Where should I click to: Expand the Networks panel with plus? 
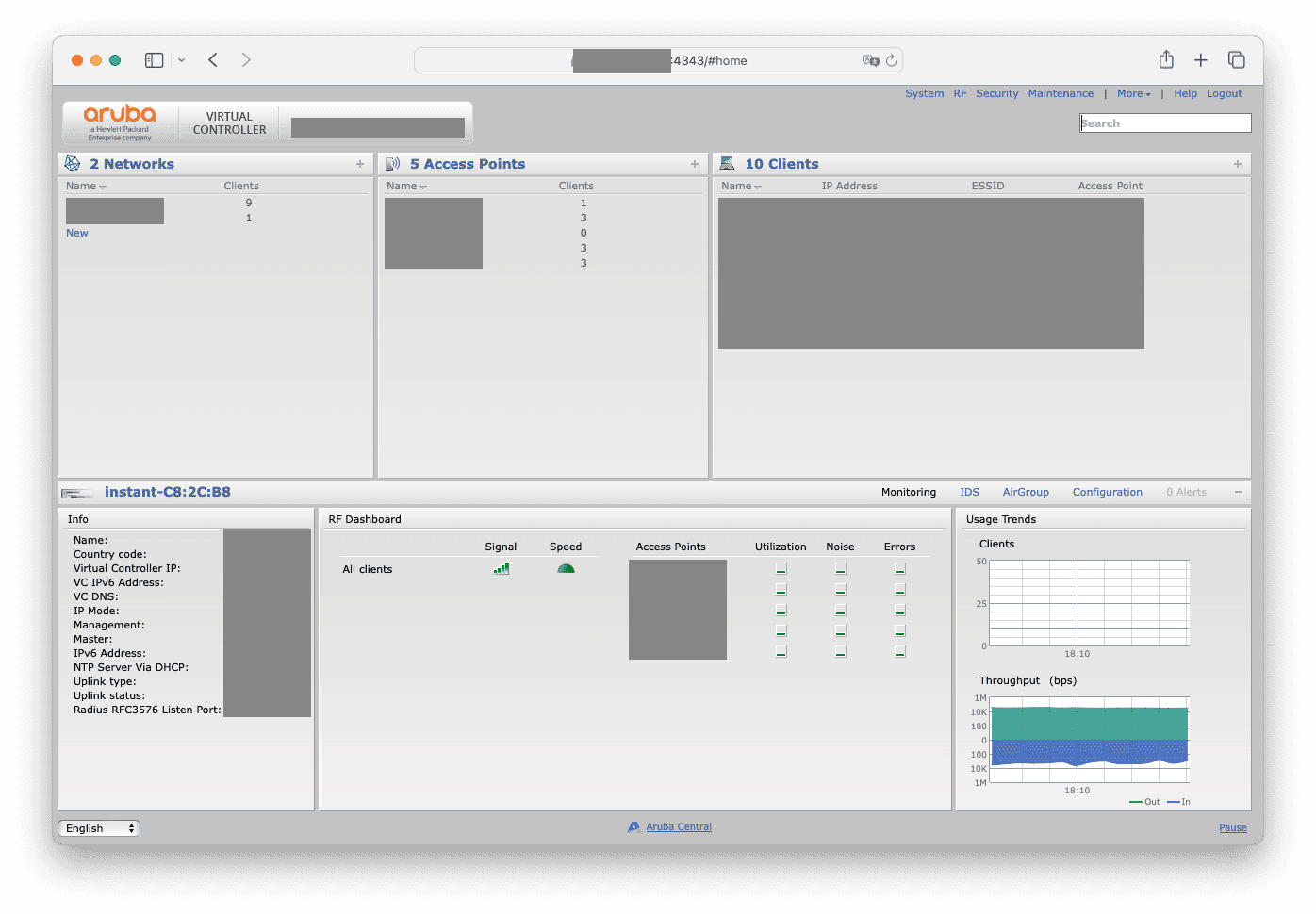(x=360, y=164)
